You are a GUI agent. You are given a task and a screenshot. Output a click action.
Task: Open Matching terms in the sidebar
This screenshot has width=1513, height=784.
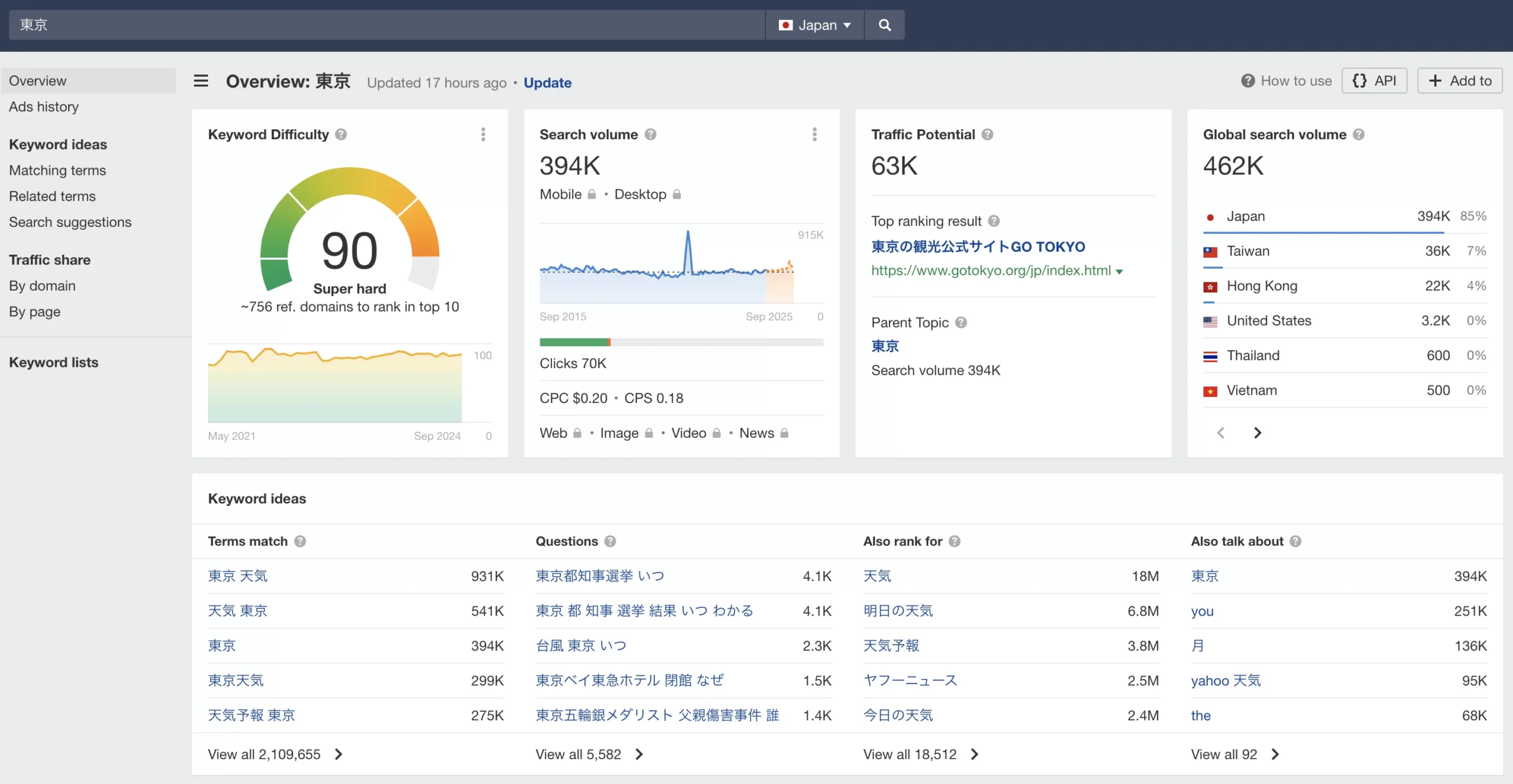tap(57, 171)
